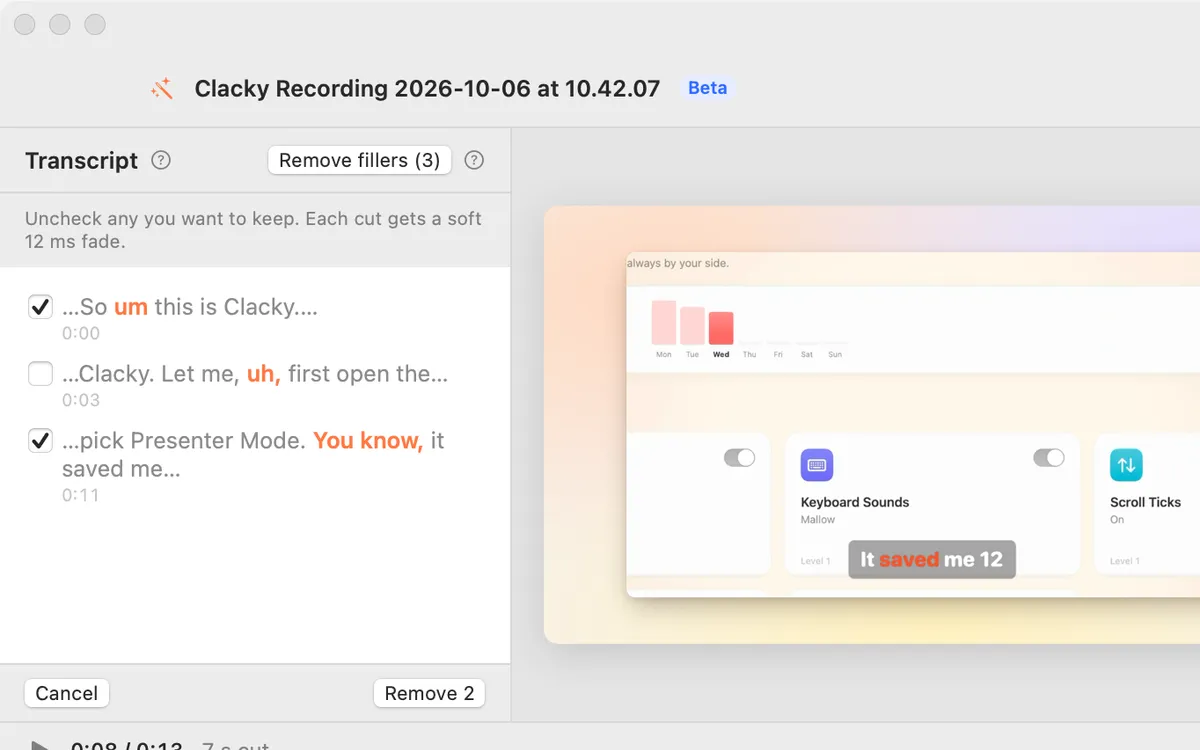1200x750 pixels.
Task: Click the Scroll Ticks teal arrows icon
Action: [1126, 465]
